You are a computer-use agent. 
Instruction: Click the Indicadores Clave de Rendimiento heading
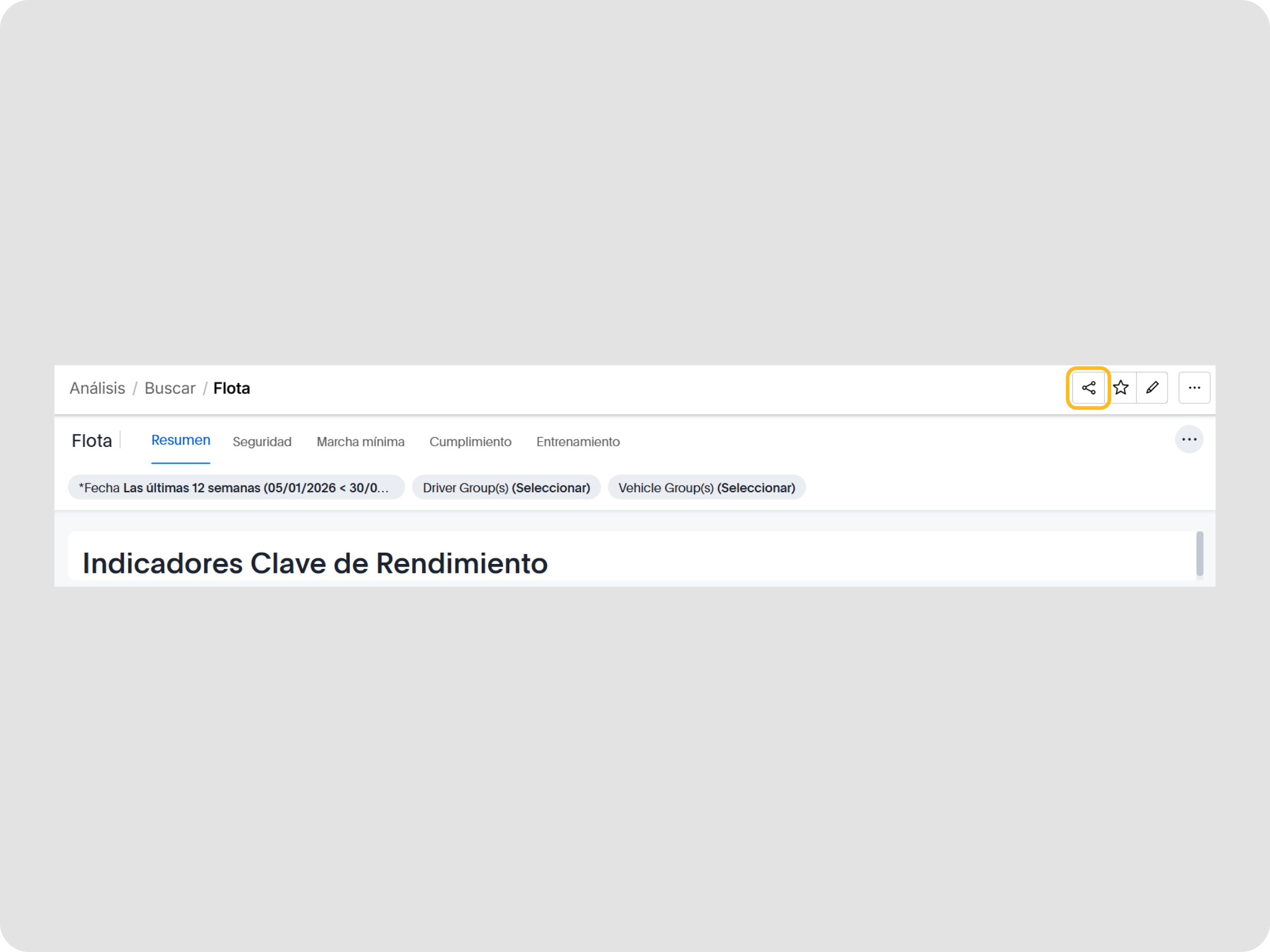coord(315,563)
